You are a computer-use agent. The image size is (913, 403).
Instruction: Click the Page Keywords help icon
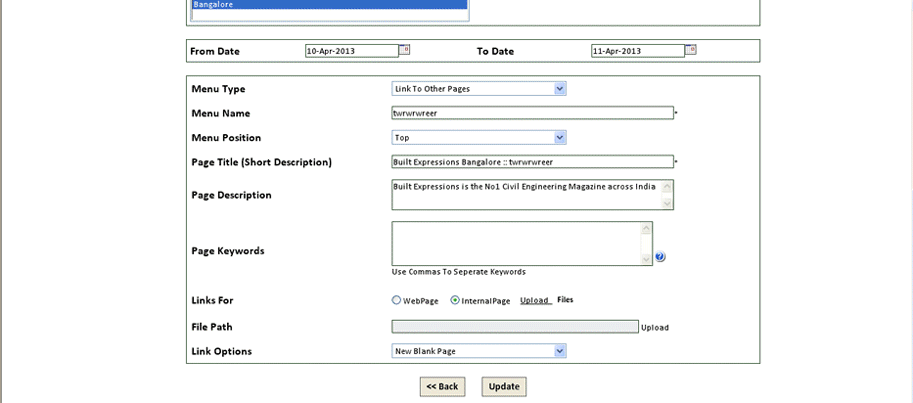click(x=660, y=257)
